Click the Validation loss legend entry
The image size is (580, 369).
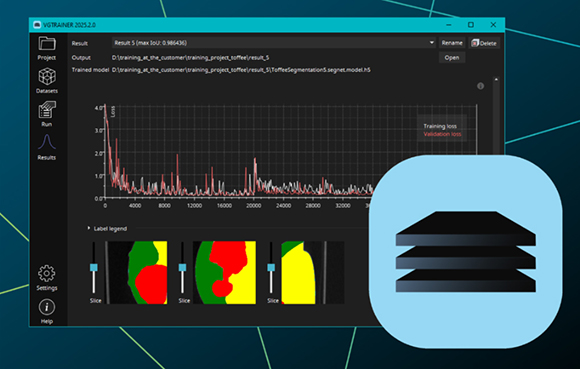click(x=442, y=134)
